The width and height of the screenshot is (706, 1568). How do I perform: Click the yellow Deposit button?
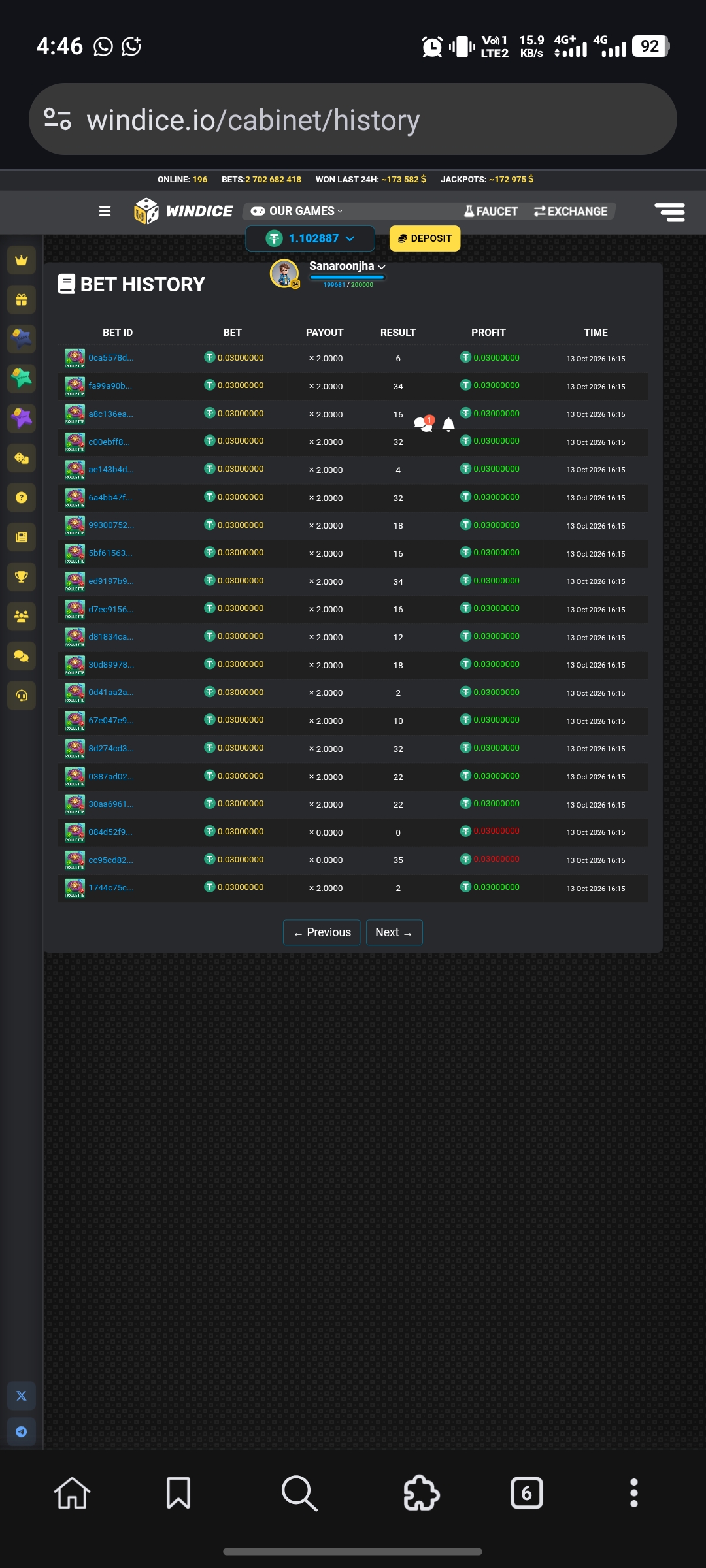pyautogui.click(x=425, y=238)
